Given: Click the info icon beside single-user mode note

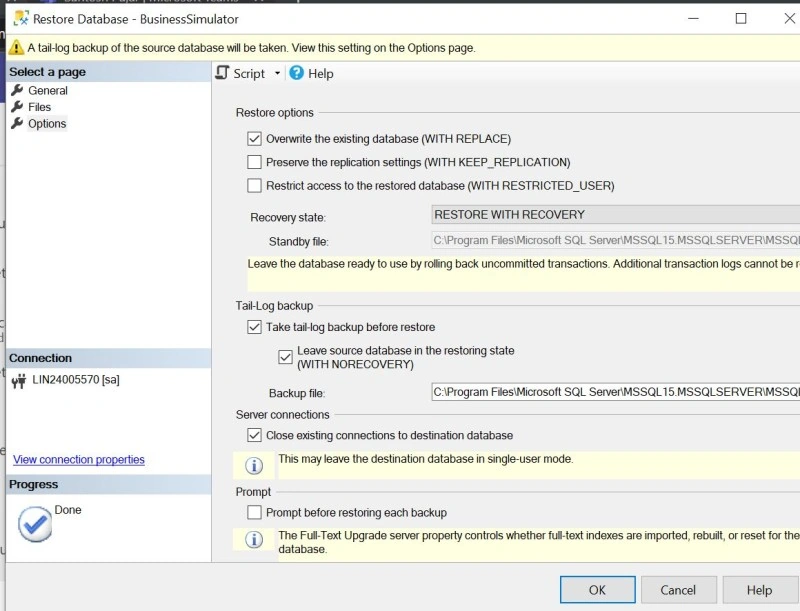Looking at the screenshot, I should (254, 465).
